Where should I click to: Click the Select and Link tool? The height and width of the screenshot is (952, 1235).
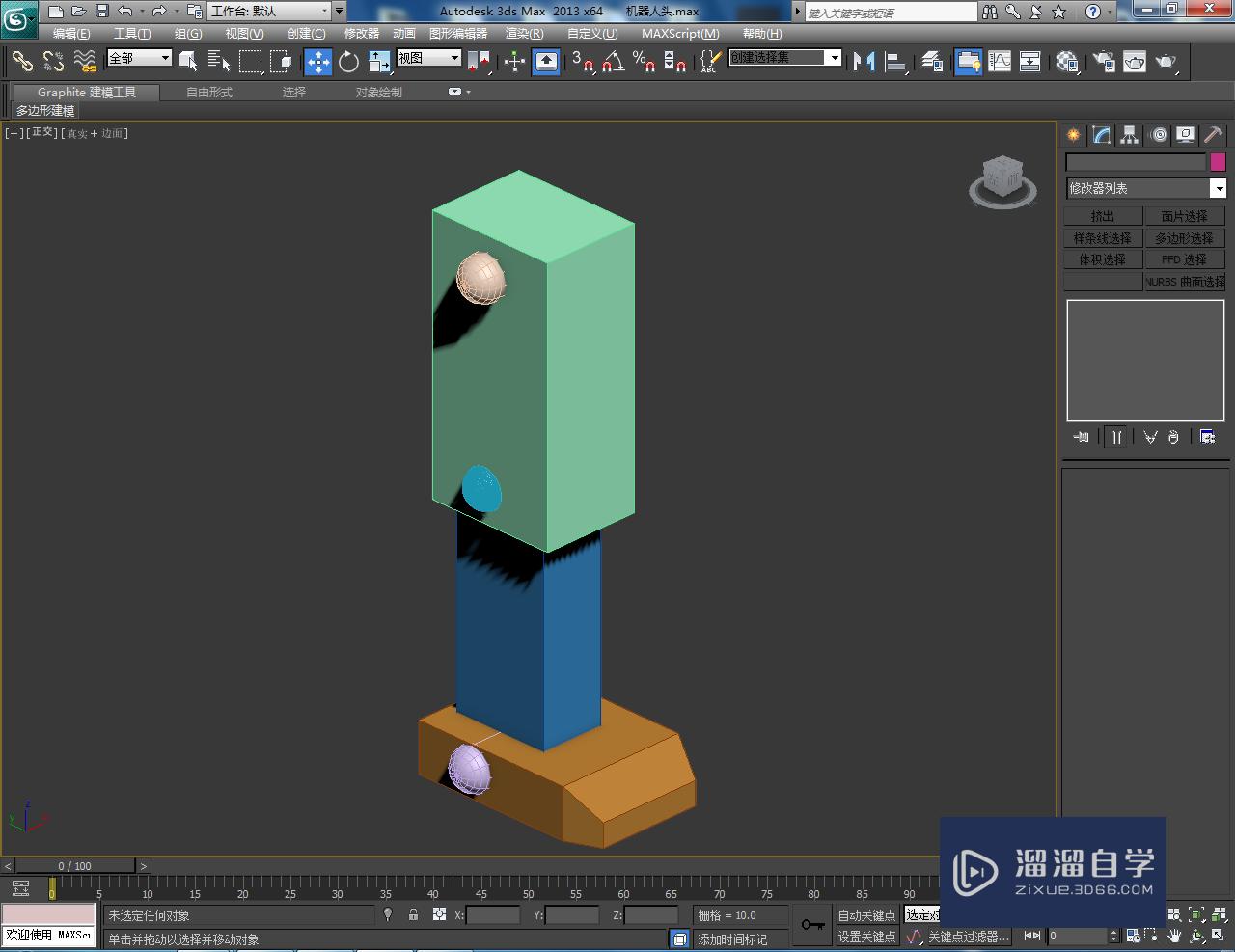22,62
